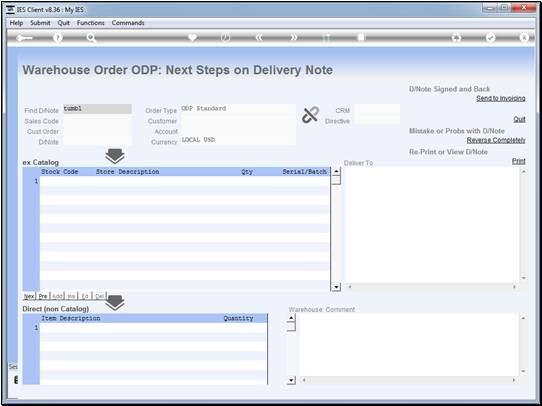Viewport: 542px width, 406px height.
Task: Click the catalog grid scroll-down arrow
Action: point(336,287)
